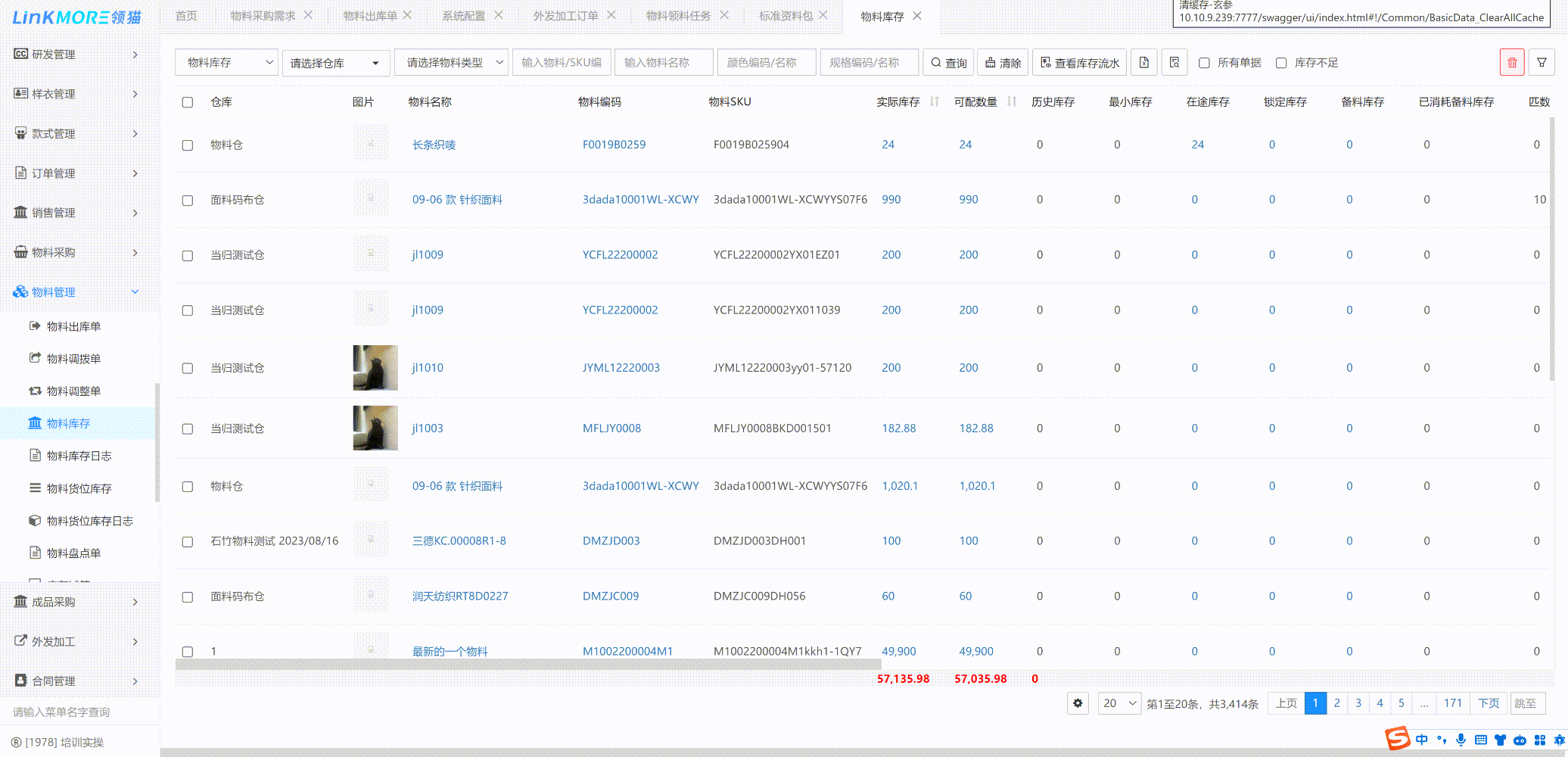The width and height of the screenshot is (1568, 757).
Task: Click the document search icon in toolbar
Action: pos(1174,63)
